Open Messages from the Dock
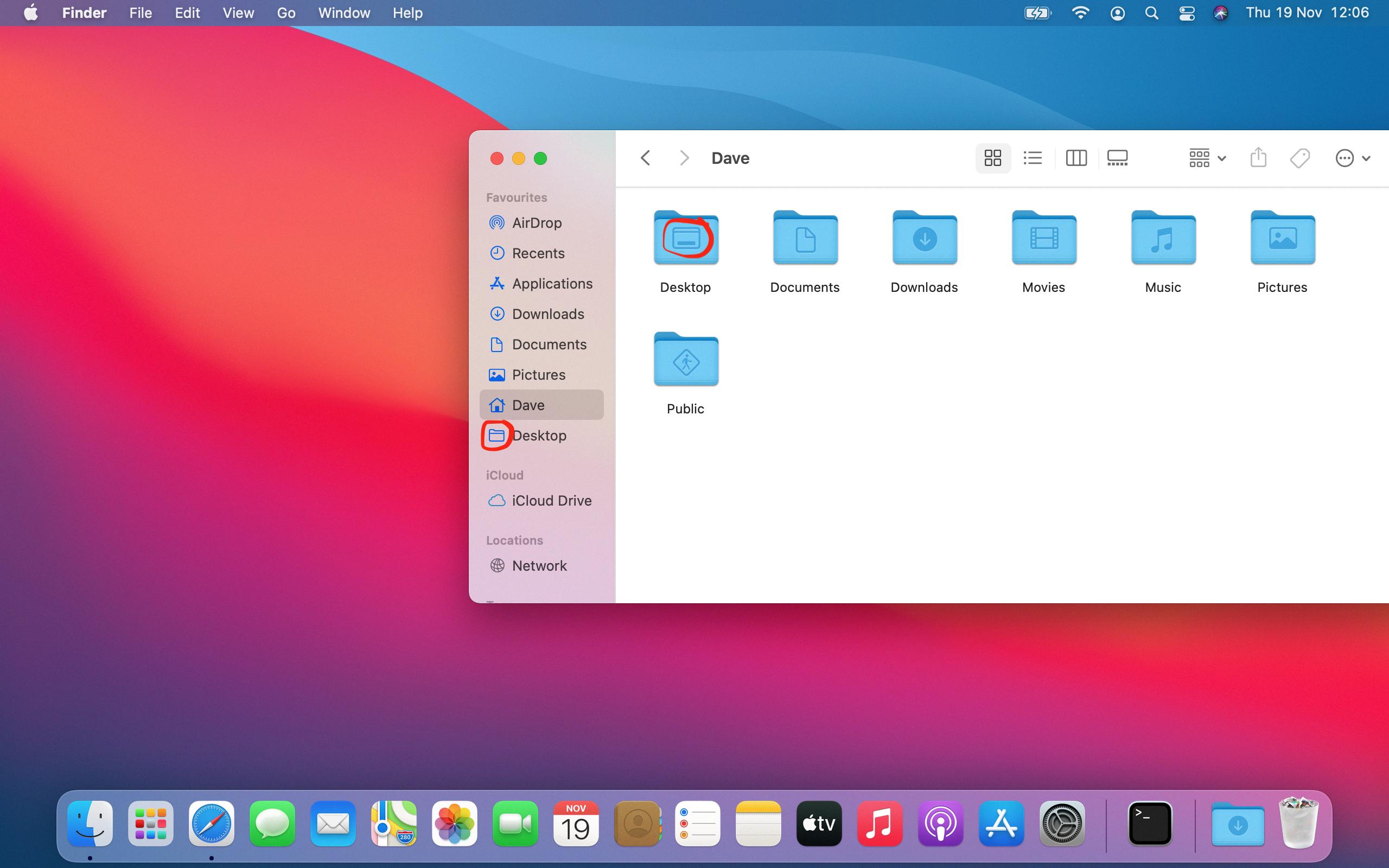Viewport: 1389px width, 868px height. [x=272, y=824]
